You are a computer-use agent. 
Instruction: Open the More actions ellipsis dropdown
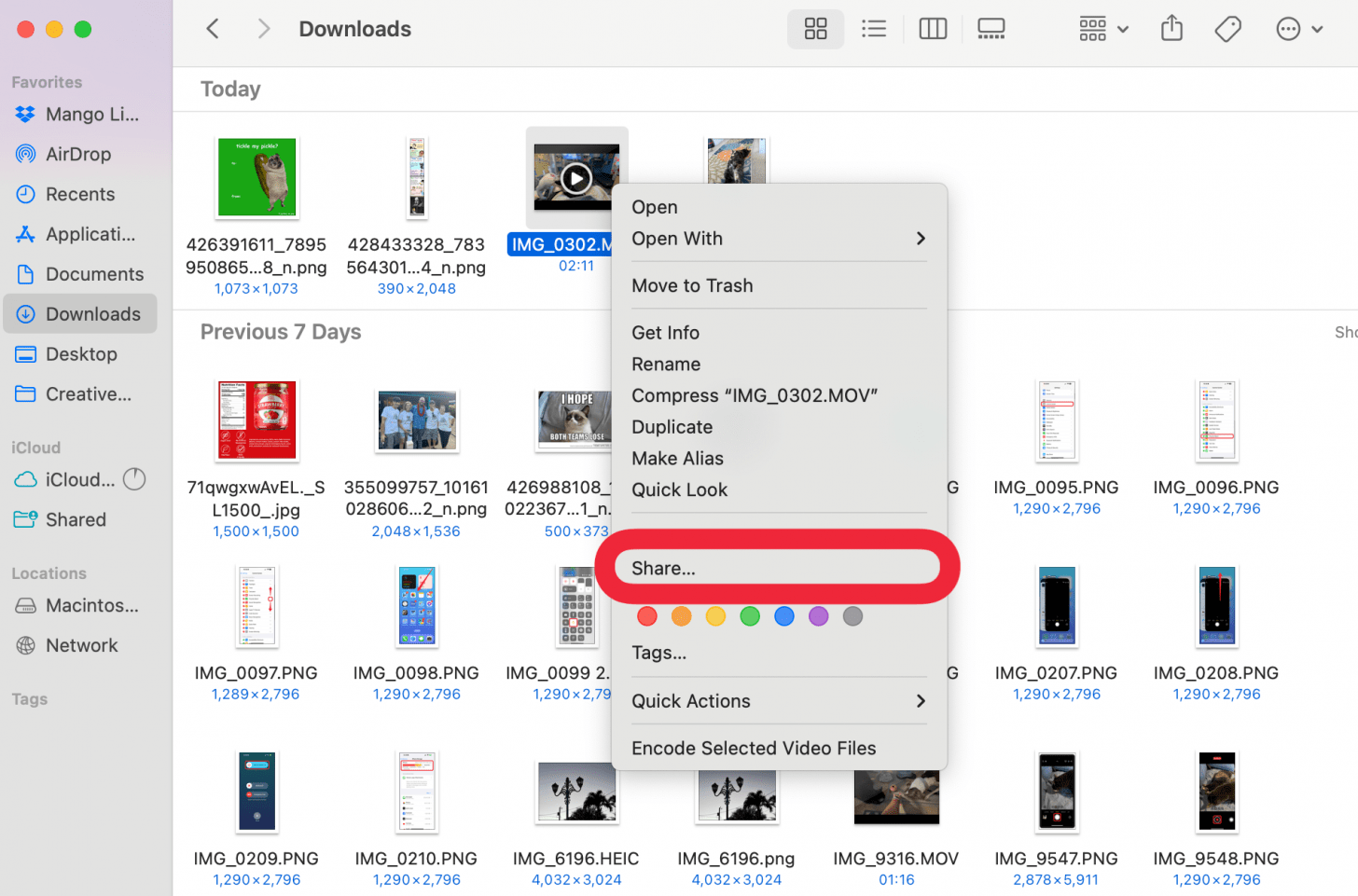(1299, 29)
